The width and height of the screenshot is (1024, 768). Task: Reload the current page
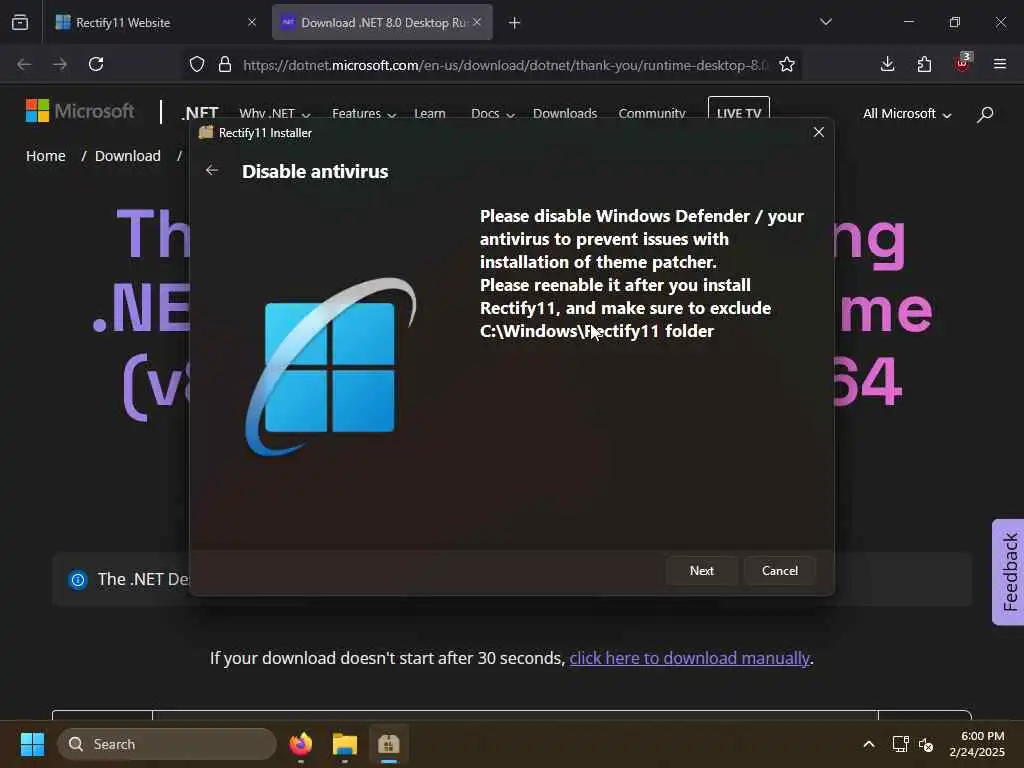96,64
